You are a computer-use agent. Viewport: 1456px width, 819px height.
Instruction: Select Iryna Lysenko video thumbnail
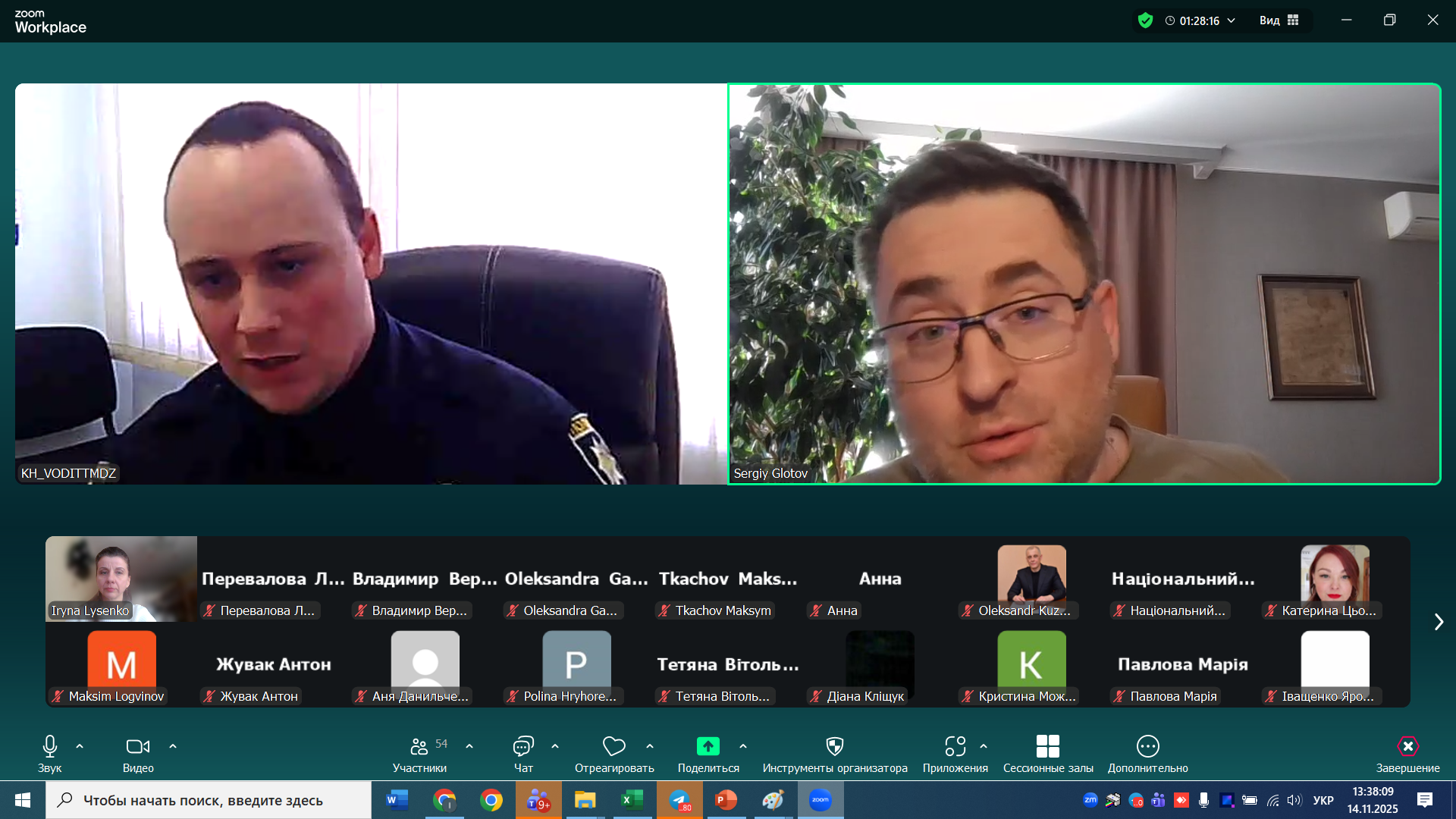pos(121,579)
